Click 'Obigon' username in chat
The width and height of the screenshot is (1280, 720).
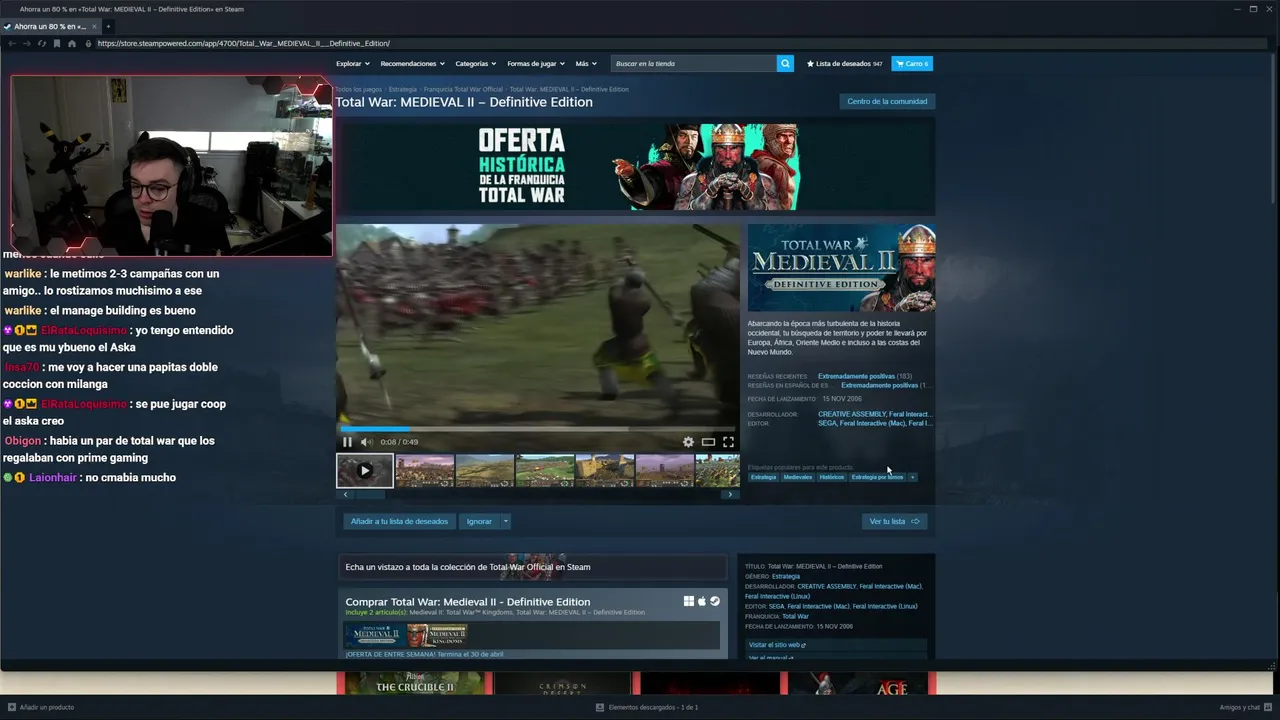24,441
